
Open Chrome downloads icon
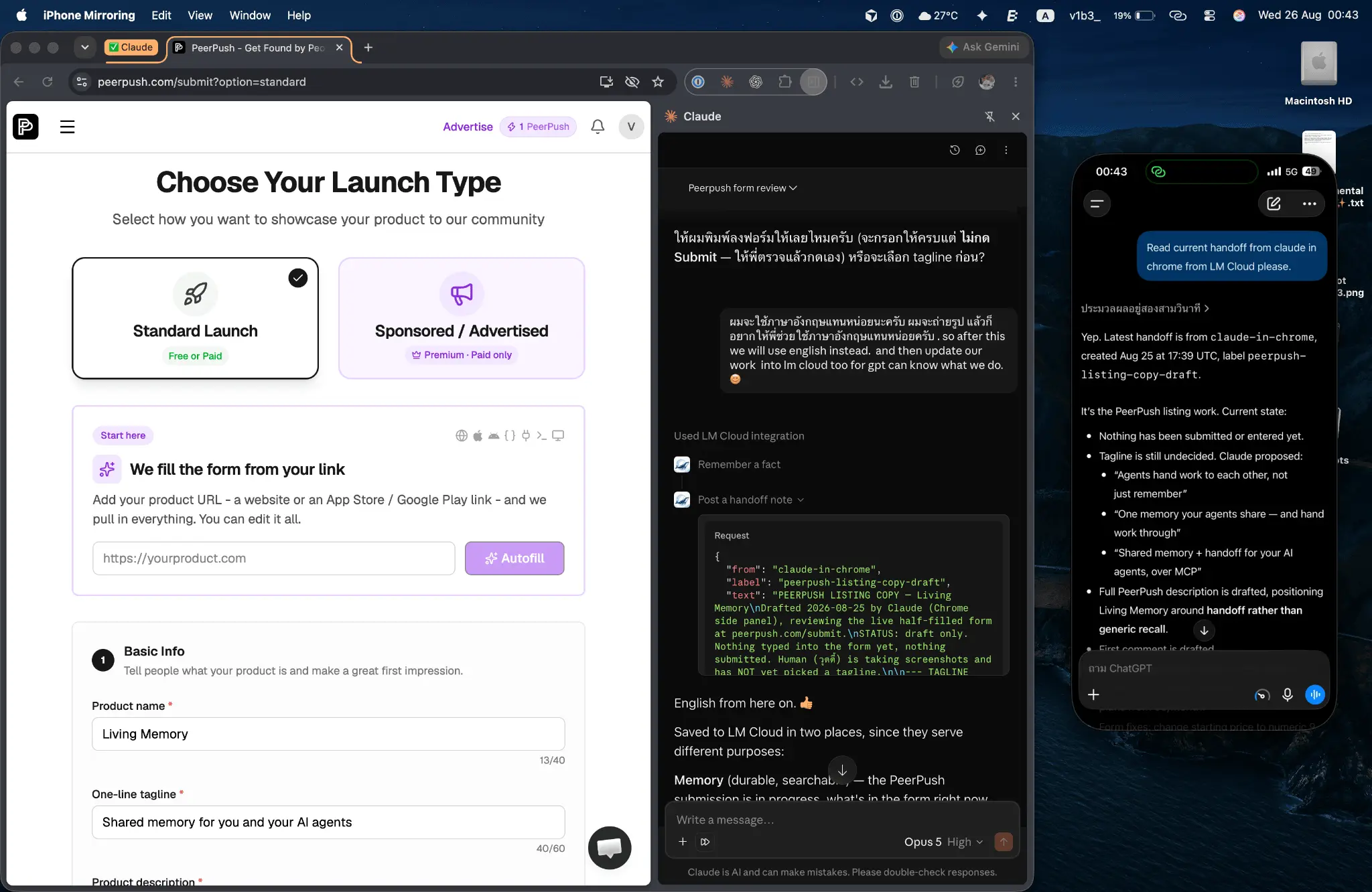coord(886,82)
